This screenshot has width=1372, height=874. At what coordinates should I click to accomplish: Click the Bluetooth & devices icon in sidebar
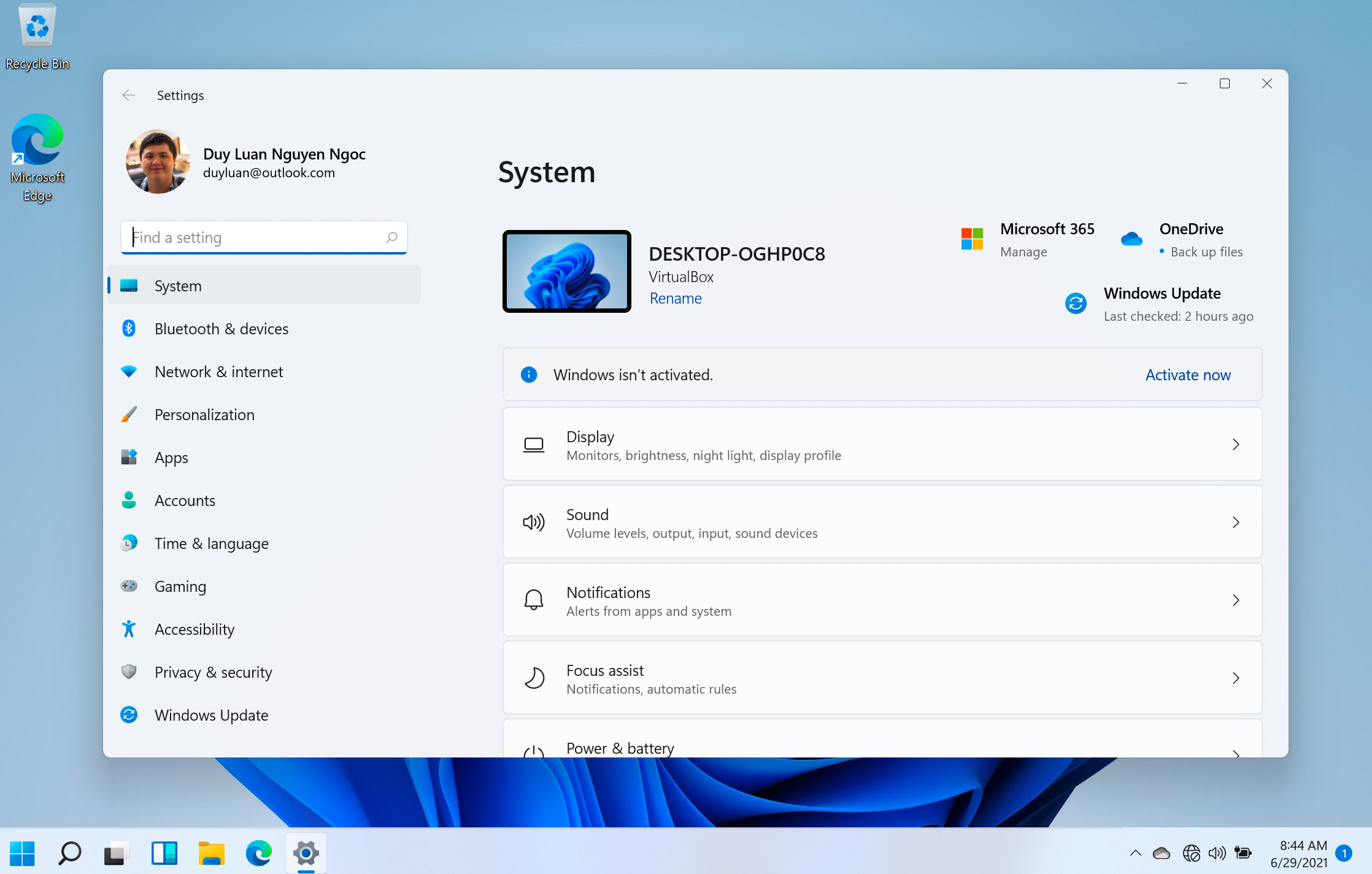coord(129,329)
